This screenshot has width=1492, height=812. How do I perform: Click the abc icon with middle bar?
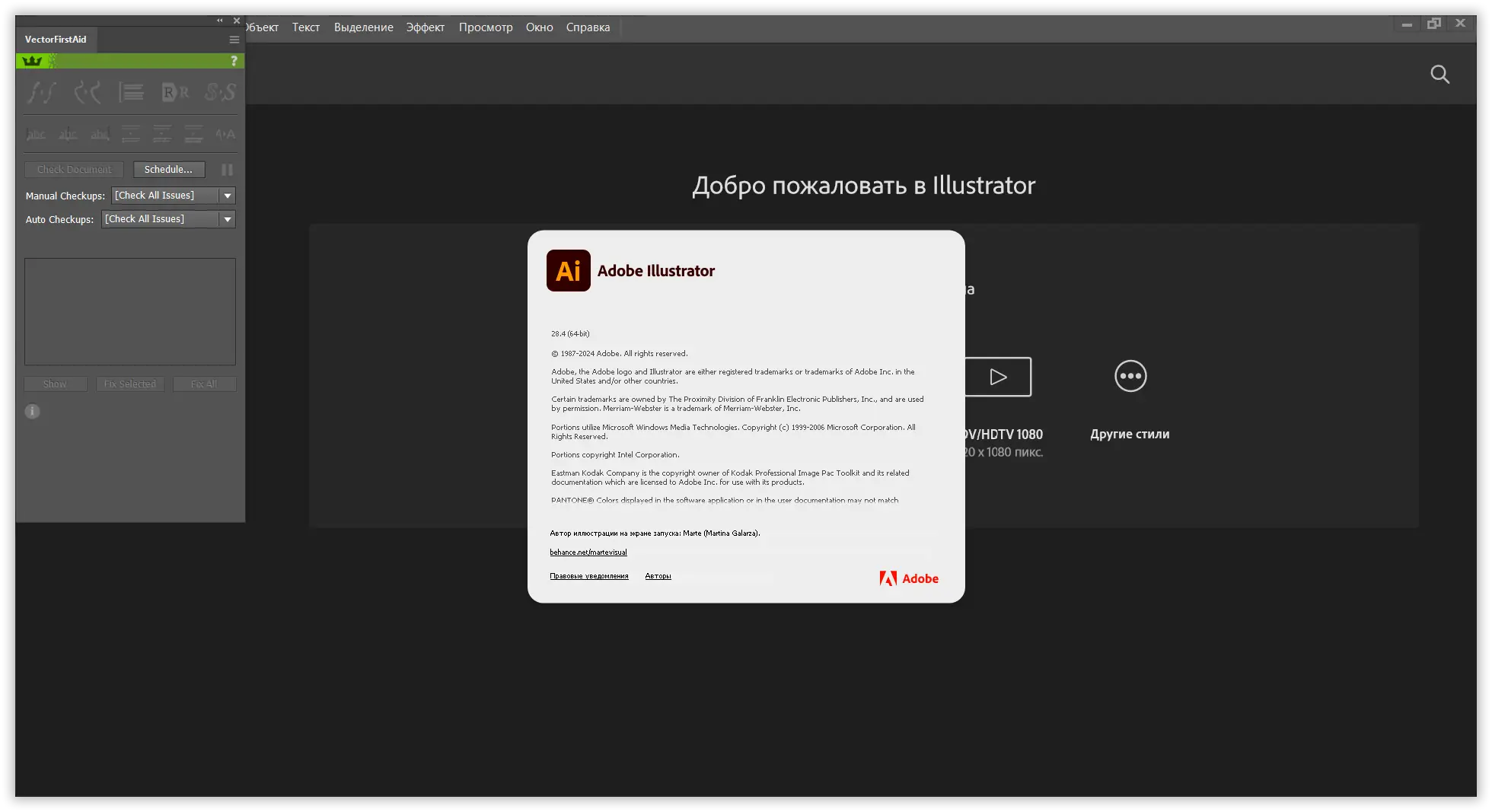click(68, 135)
